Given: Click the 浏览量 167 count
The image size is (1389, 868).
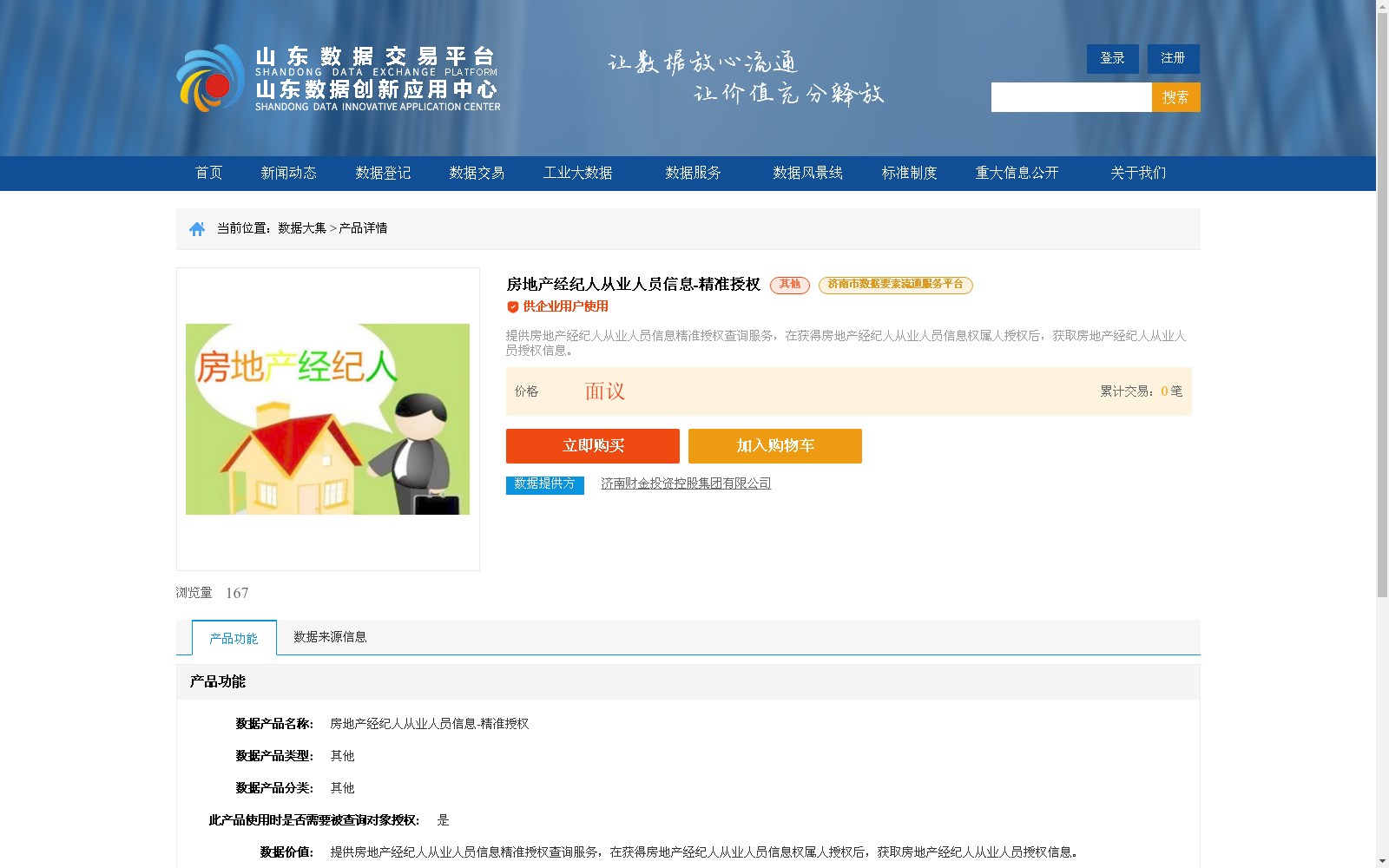Looking at the screenshot, I should pos(212,593).
